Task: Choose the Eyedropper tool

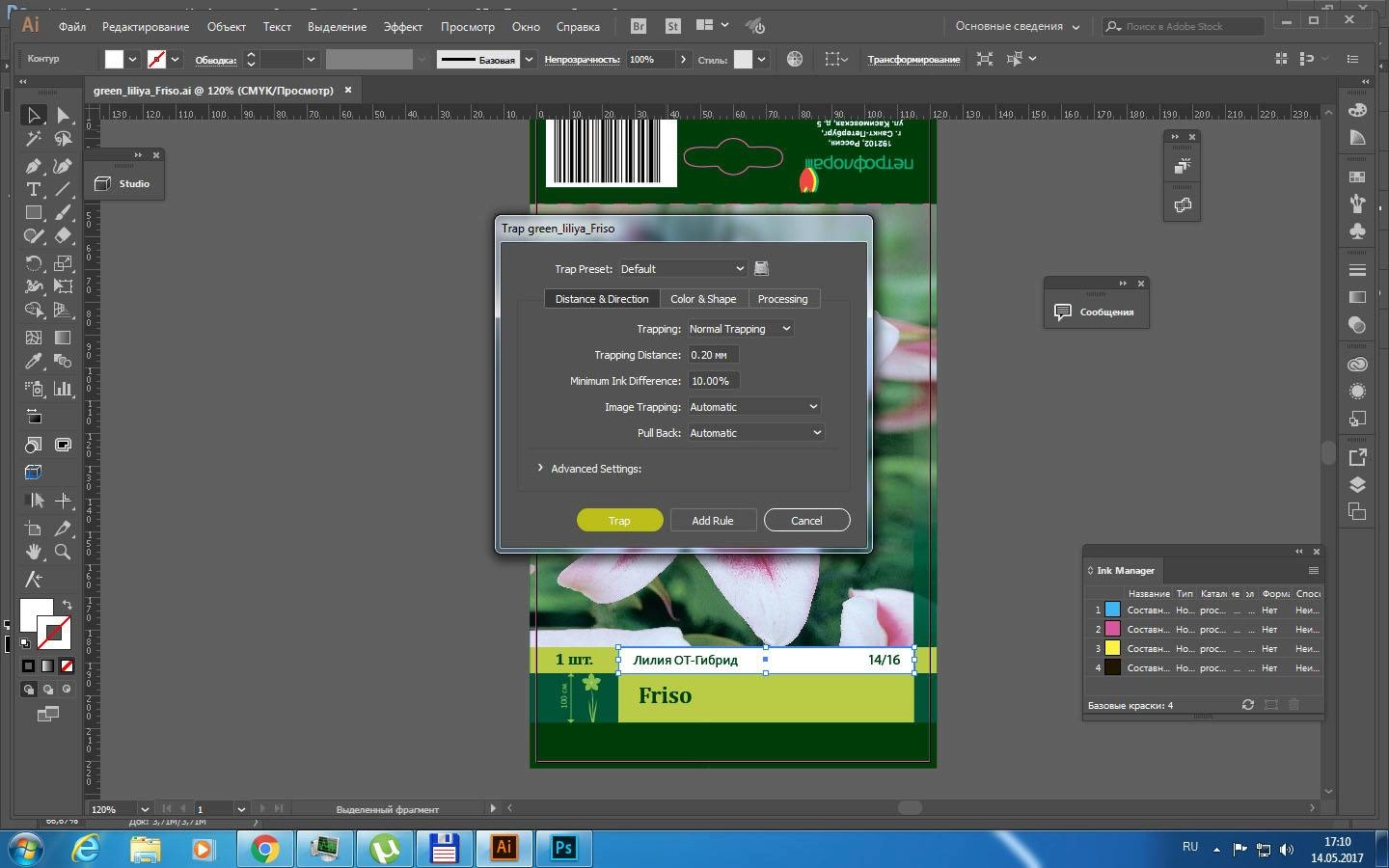Action: [33, 361]
